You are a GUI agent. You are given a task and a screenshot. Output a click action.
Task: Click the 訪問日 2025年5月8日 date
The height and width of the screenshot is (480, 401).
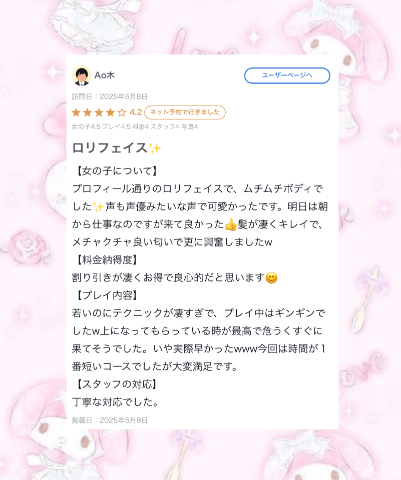click(110, 97)
